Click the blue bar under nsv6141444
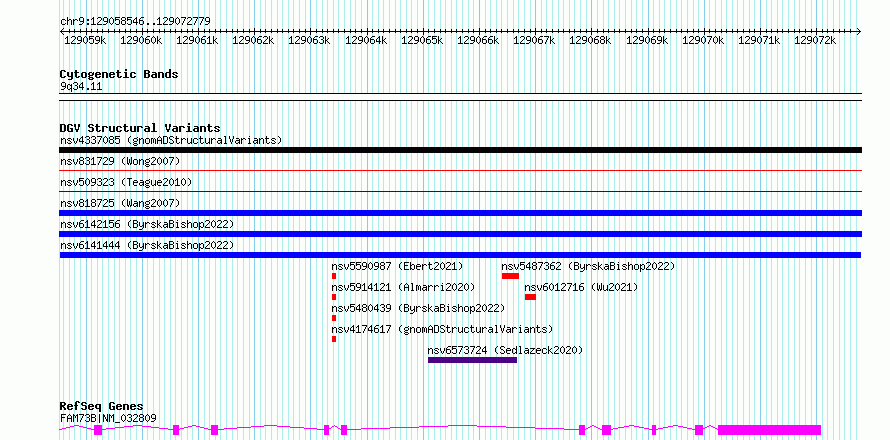 point(461,255)
